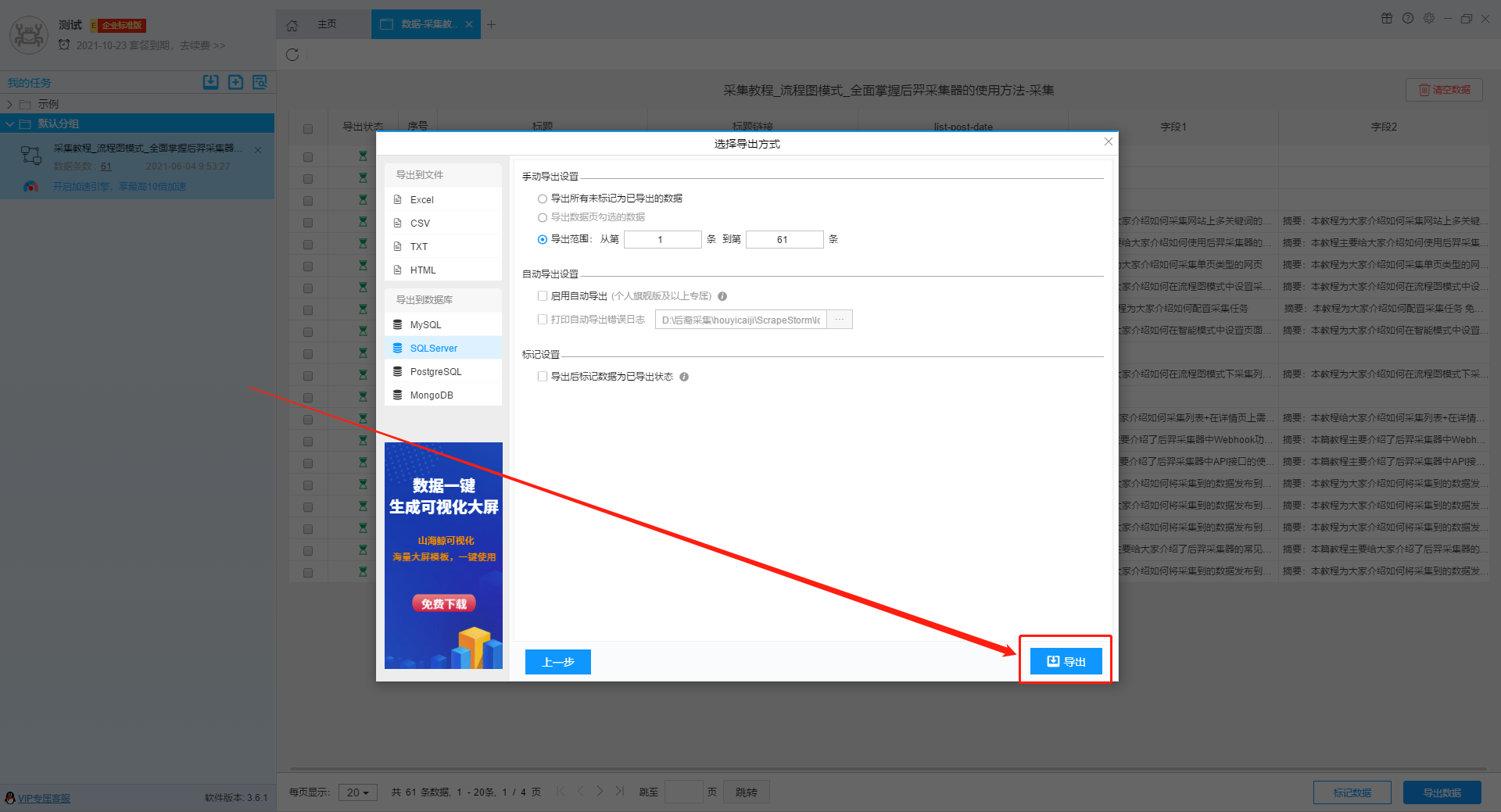Screen dimensions: 1501x812
Task: Open settings gear icon top right
Action: (1429, 18)
